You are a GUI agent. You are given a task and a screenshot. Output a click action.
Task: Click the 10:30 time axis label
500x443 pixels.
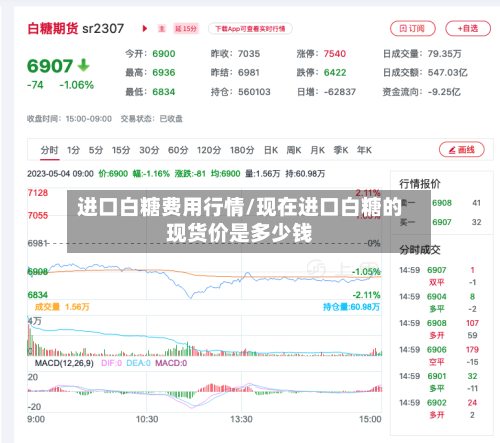coord(147,419)
